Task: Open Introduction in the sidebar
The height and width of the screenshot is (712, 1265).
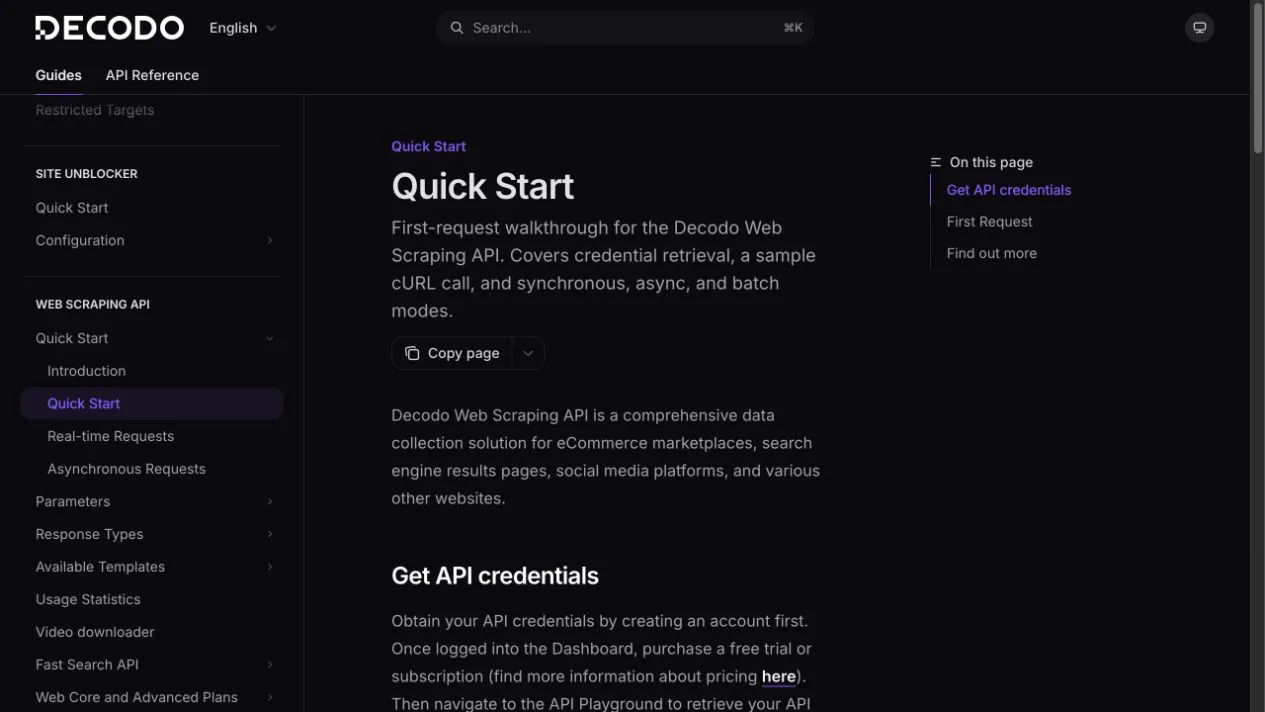Action: pyautogui.click(x=86, y=371)
